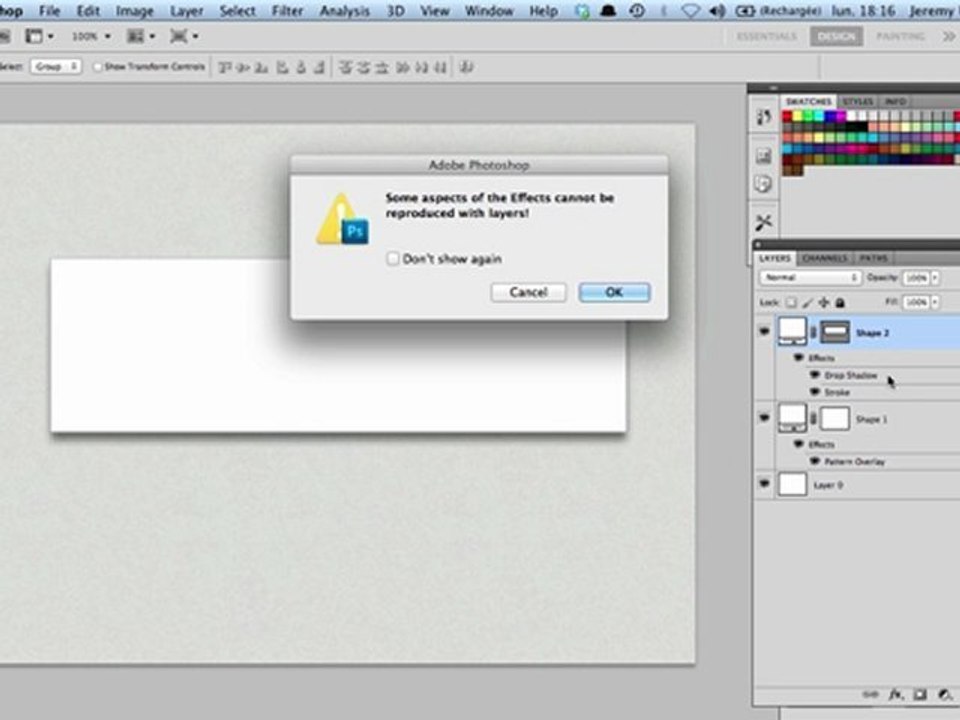Click the Distribute bottom edges icon
The width and height of the screenshot is (960, 720).
pos(383,67)
